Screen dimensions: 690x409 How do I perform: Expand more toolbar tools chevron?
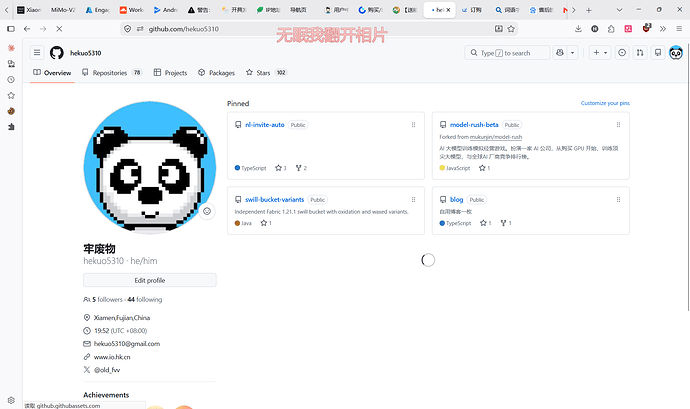pyautogui.click(x=663, y=29)
